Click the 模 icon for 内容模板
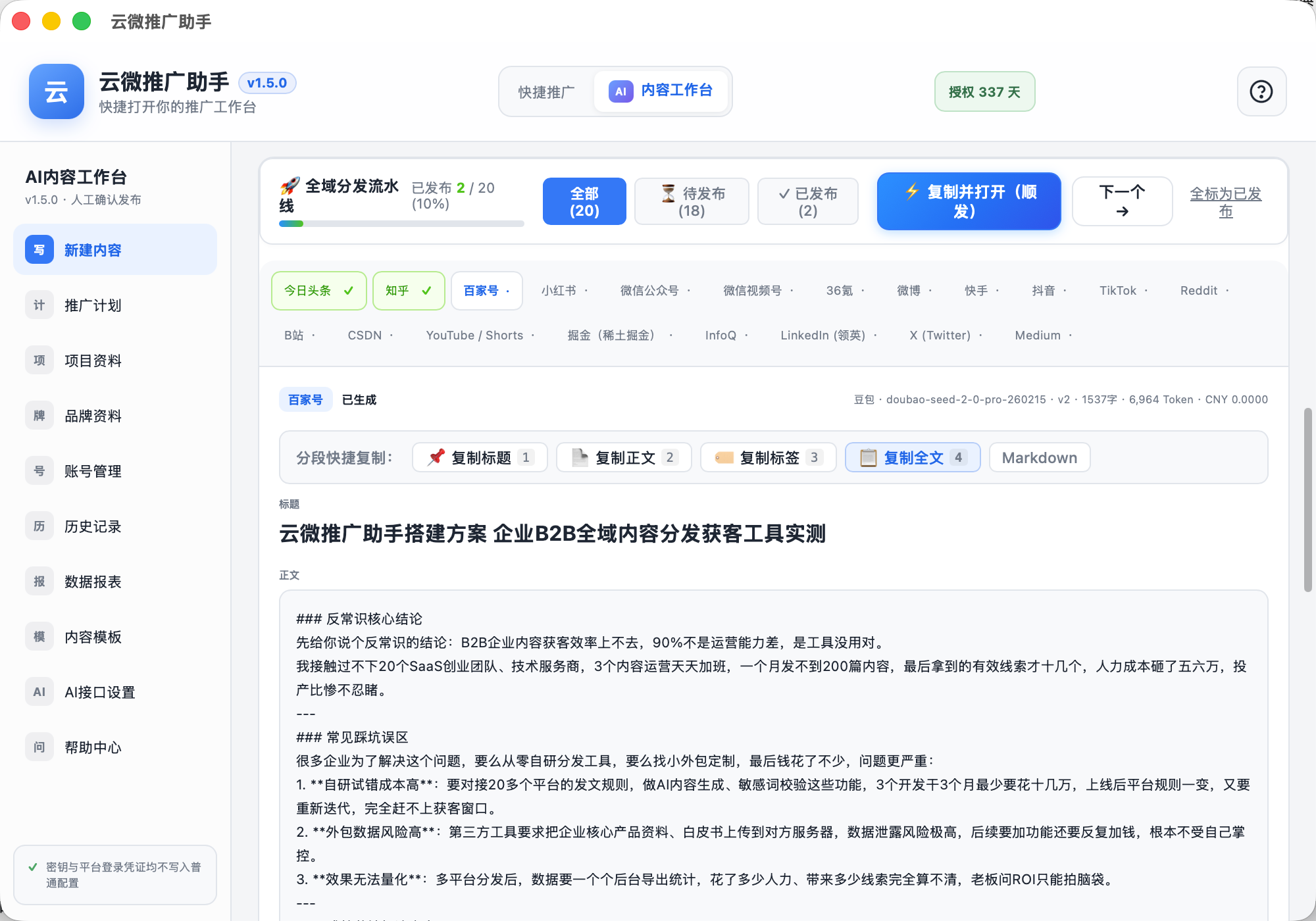 (39, 637)
